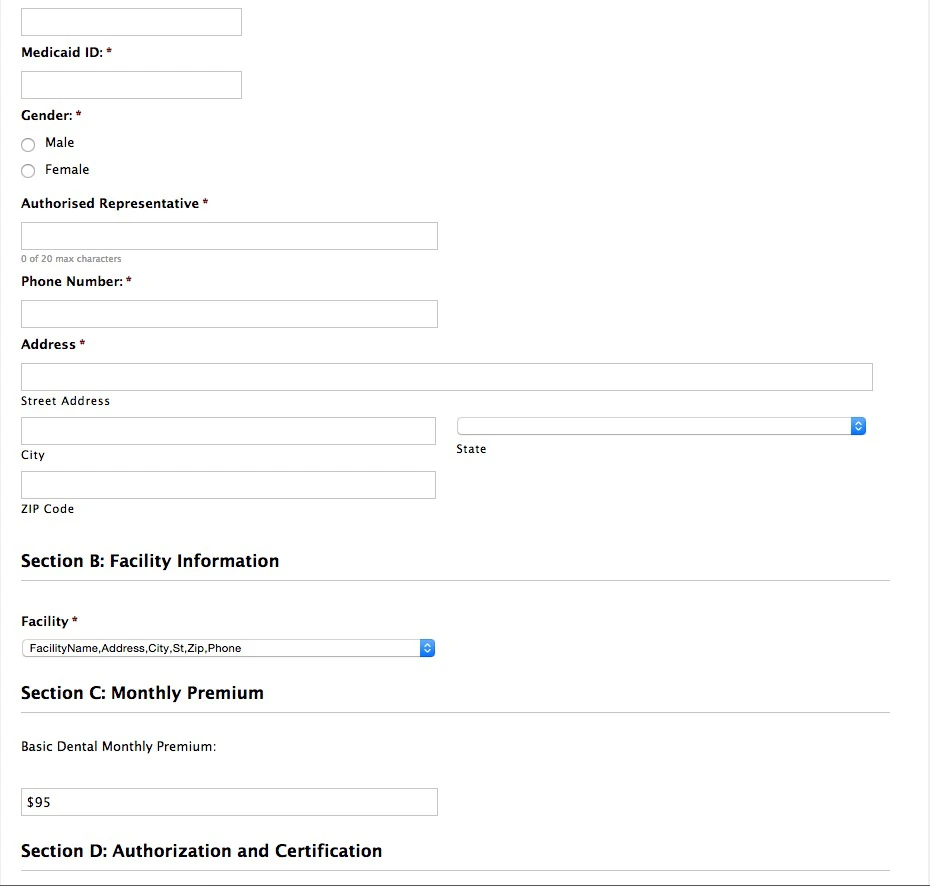Image resolution: width=930 pixels, height=886 pixels.
Task: Click the Facility field label
Action: coord(45,621)
